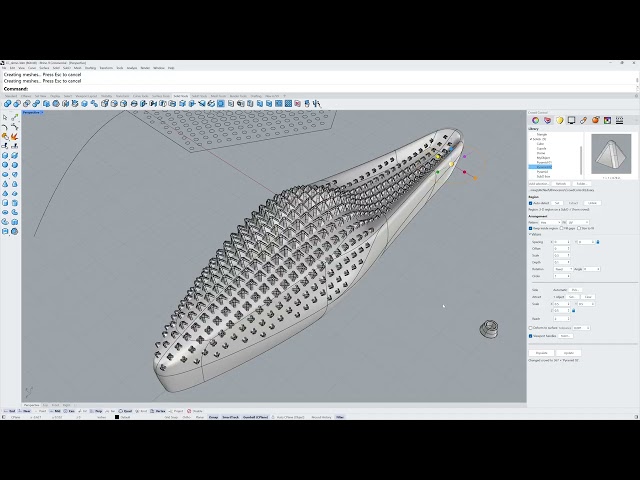The width and height of the screenshot is (640, 480).
Task: Open the monitor Display panel tab
Action: point(571,120)
